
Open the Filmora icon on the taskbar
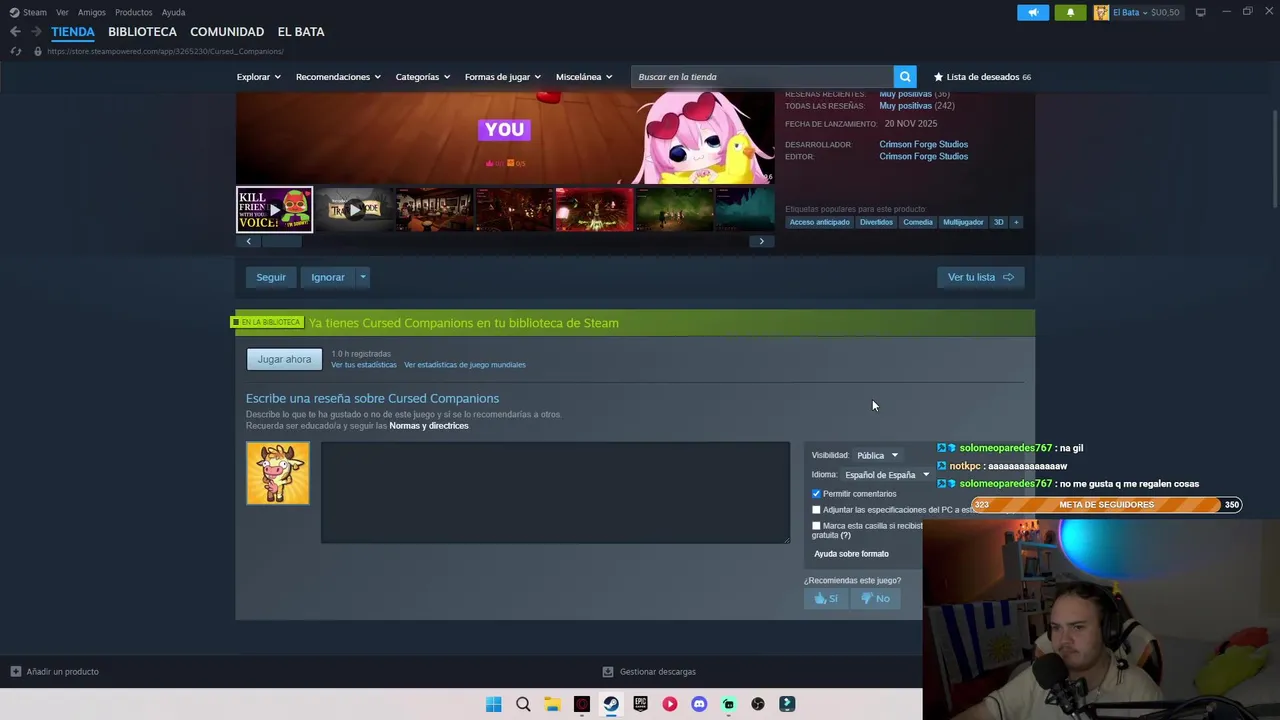point(787,704)
